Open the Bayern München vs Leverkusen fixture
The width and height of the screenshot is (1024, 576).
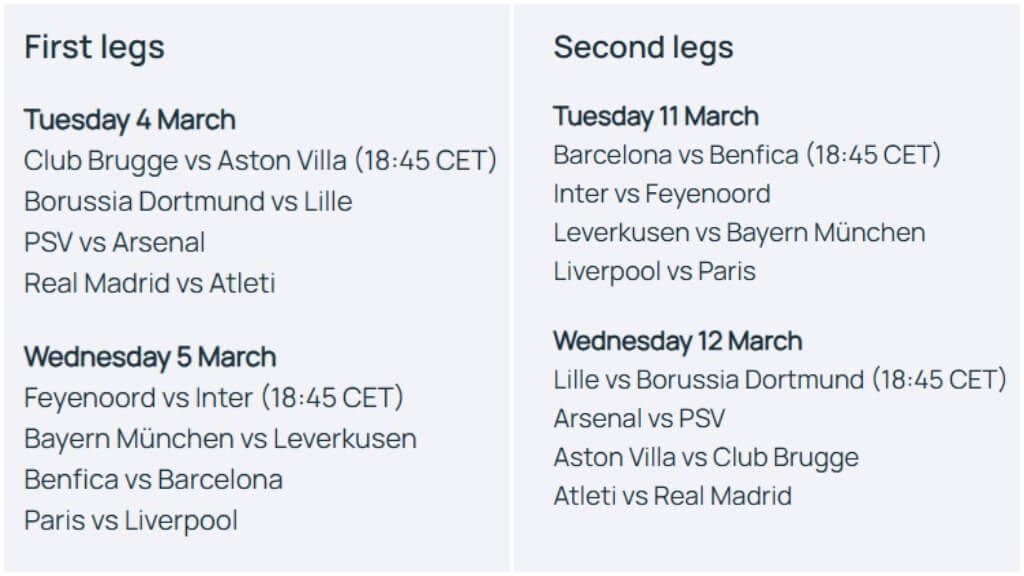pyautogui.click(x=220, y=439)
